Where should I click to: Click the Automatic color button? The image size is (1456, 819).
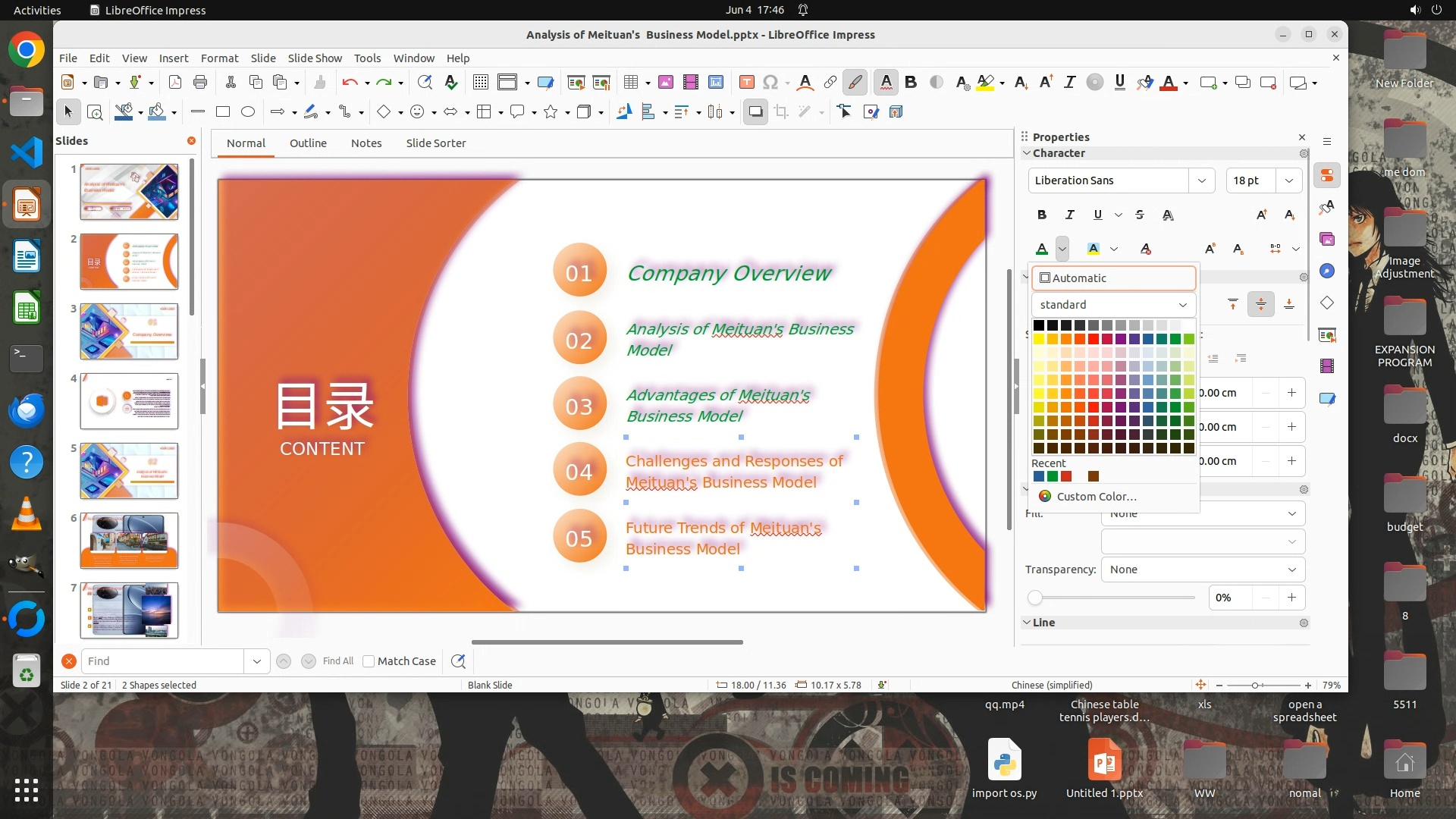tap(1113, 278)
